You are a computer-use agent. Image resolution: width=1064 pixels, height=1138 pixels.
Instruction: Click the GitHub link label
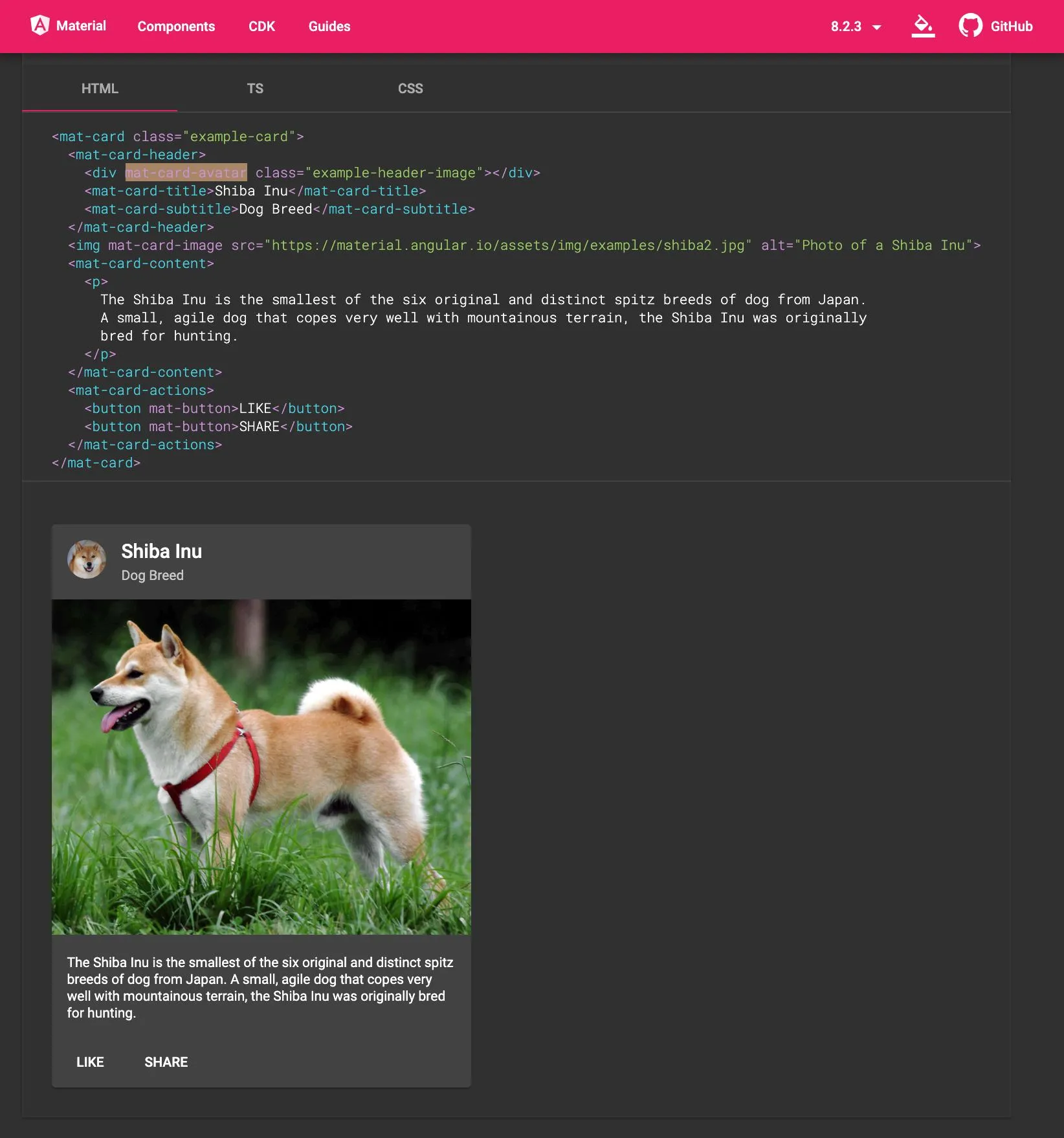[x=1012, y=27]
